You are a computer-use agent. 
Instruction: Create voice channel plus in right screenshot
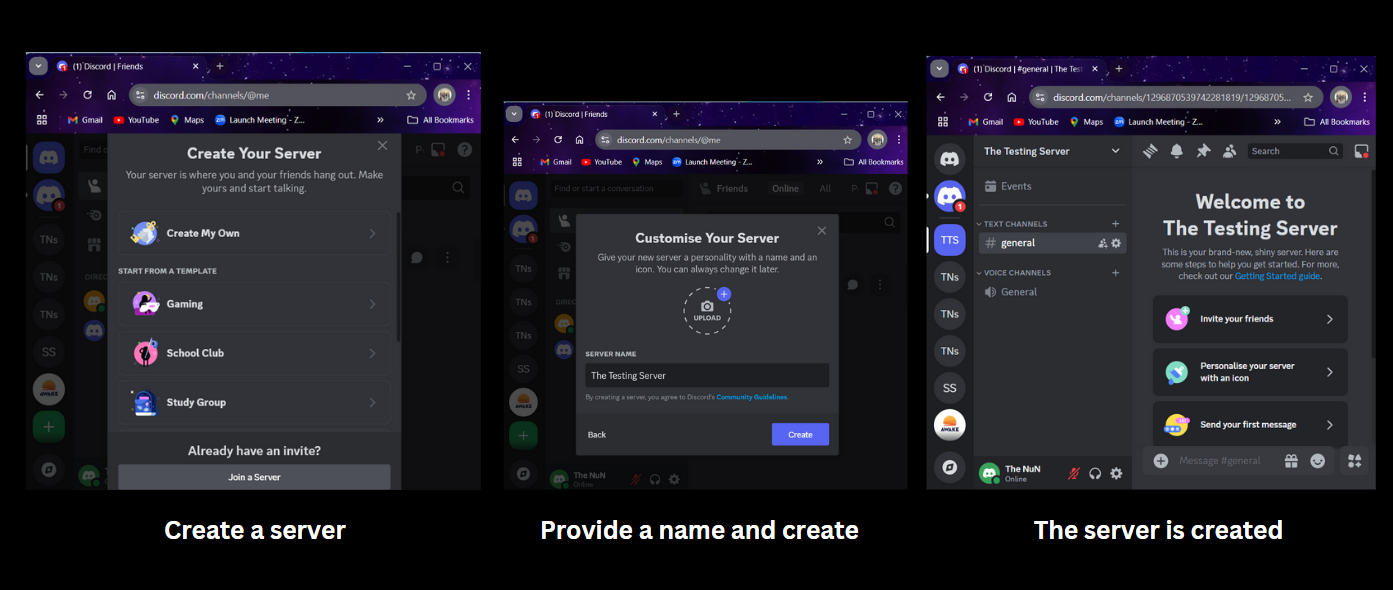click(1116, 273)
